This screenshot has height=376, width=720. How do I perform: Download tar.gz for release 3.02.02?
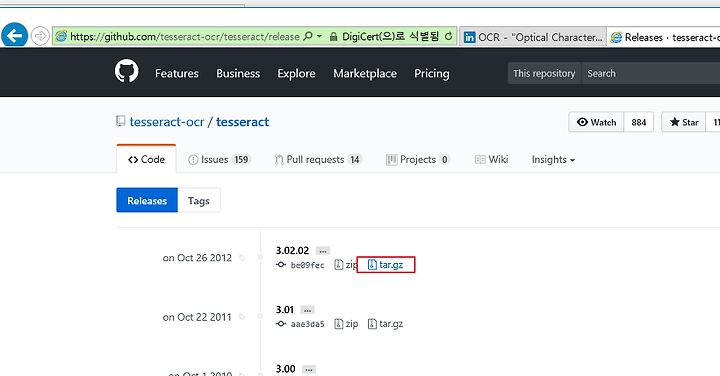coord(386,264)
